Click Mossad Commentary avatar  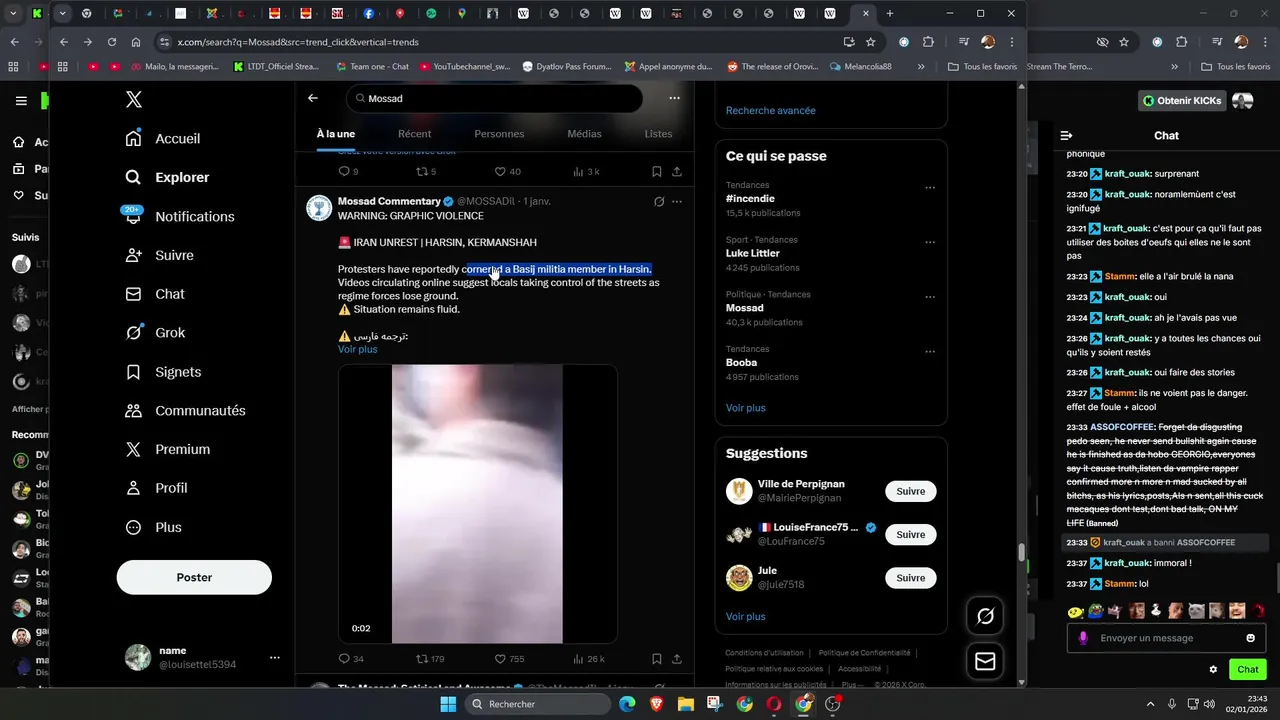point(319,208)
